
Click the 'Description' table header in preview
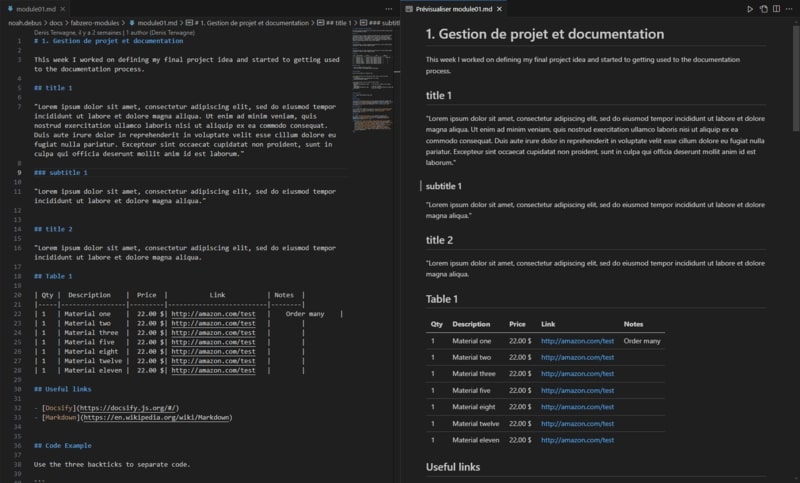(x=471, y=324)
